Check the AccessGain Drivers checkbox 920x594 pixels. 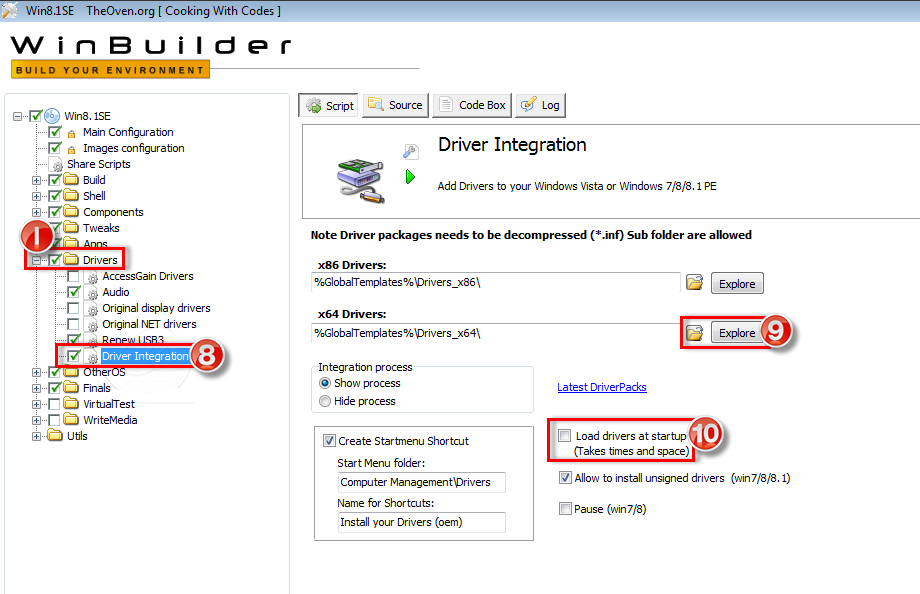[x=73, y=276]
